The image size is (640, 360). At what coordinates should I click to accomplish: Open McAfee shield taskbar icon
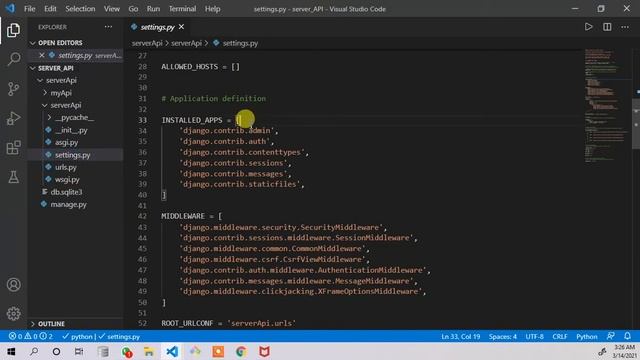point(264,351)
